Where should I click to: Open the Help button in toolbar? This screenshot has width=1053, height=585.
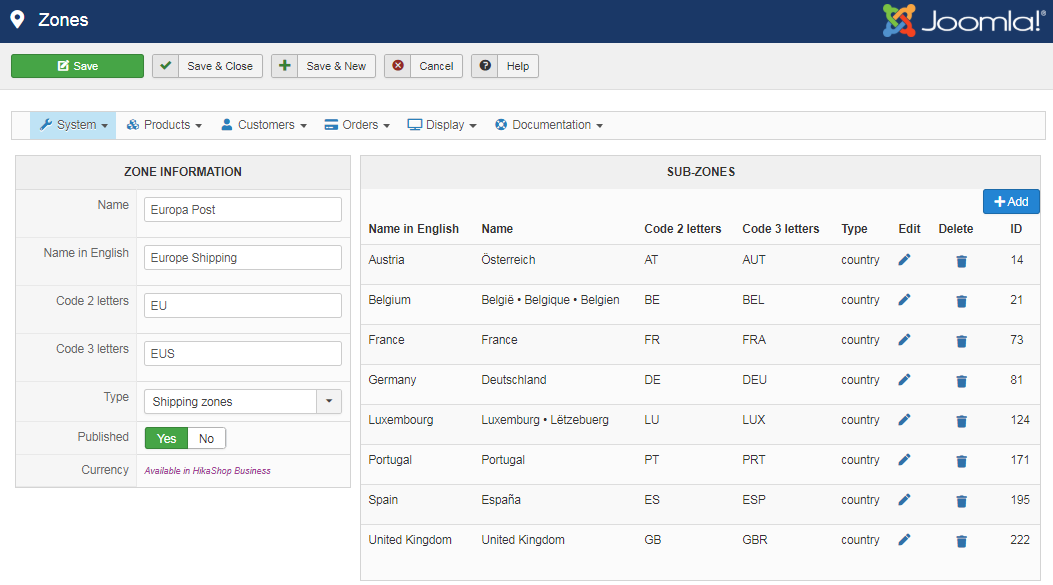click(x=505, y=66)
